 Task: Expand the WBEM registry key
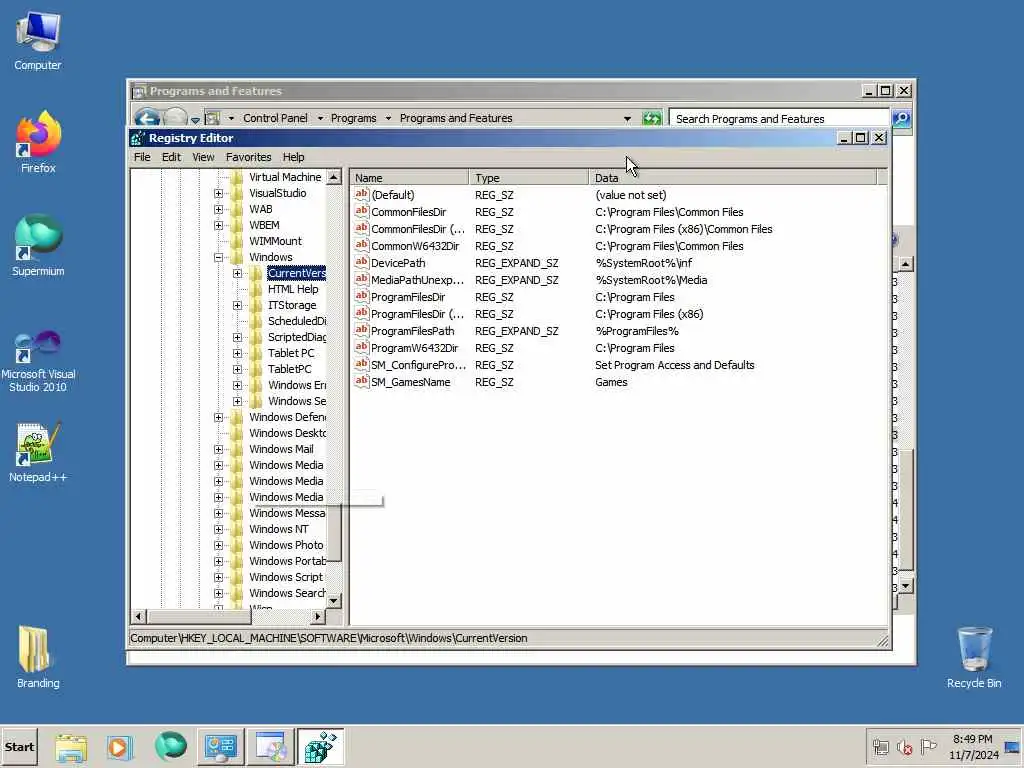tap(219, 225)
